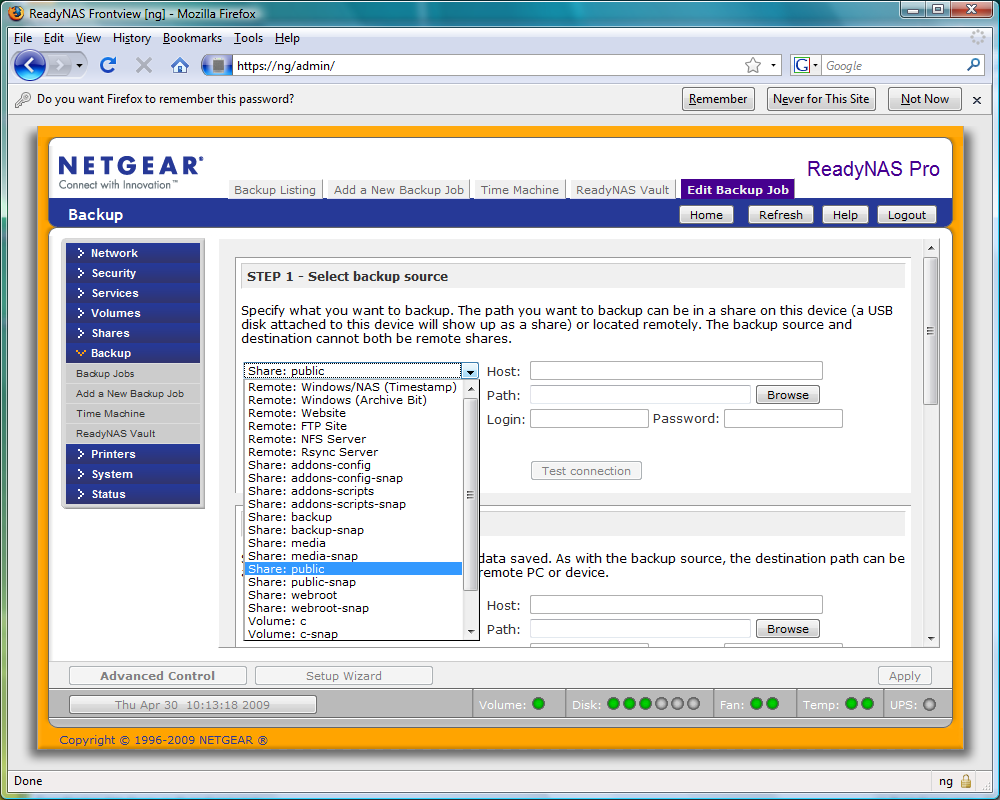Bookmark this page with star icon
Viewport: 1000px width, 800px height.
(x=753, y=65)
